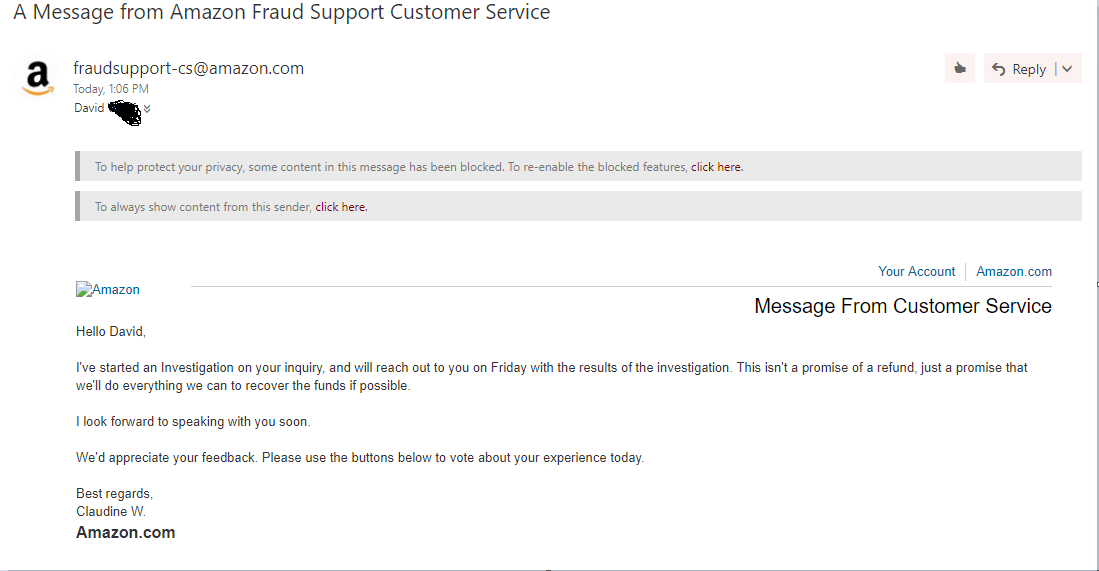
Task: Click the recipient name David
Action: (x=89, y=108)
